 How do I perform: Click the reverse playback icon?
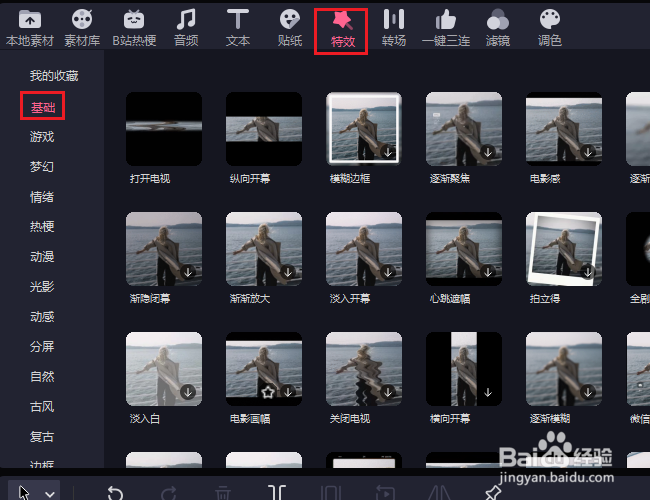[385, 493]
